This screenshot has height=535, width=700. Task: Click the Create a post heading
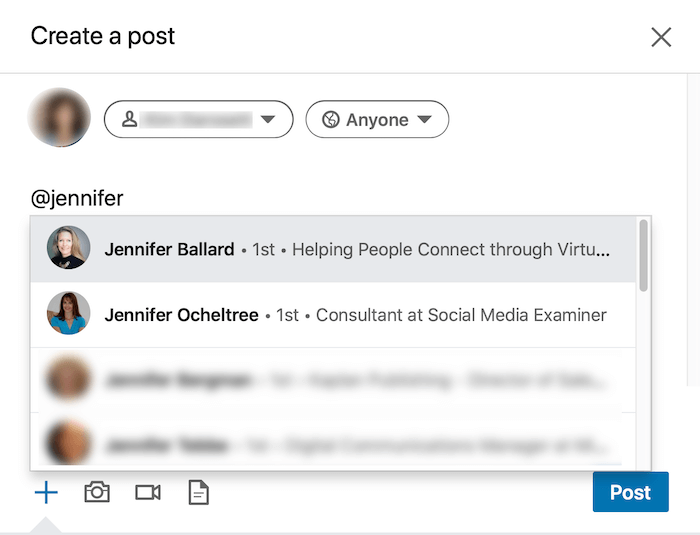103,37
